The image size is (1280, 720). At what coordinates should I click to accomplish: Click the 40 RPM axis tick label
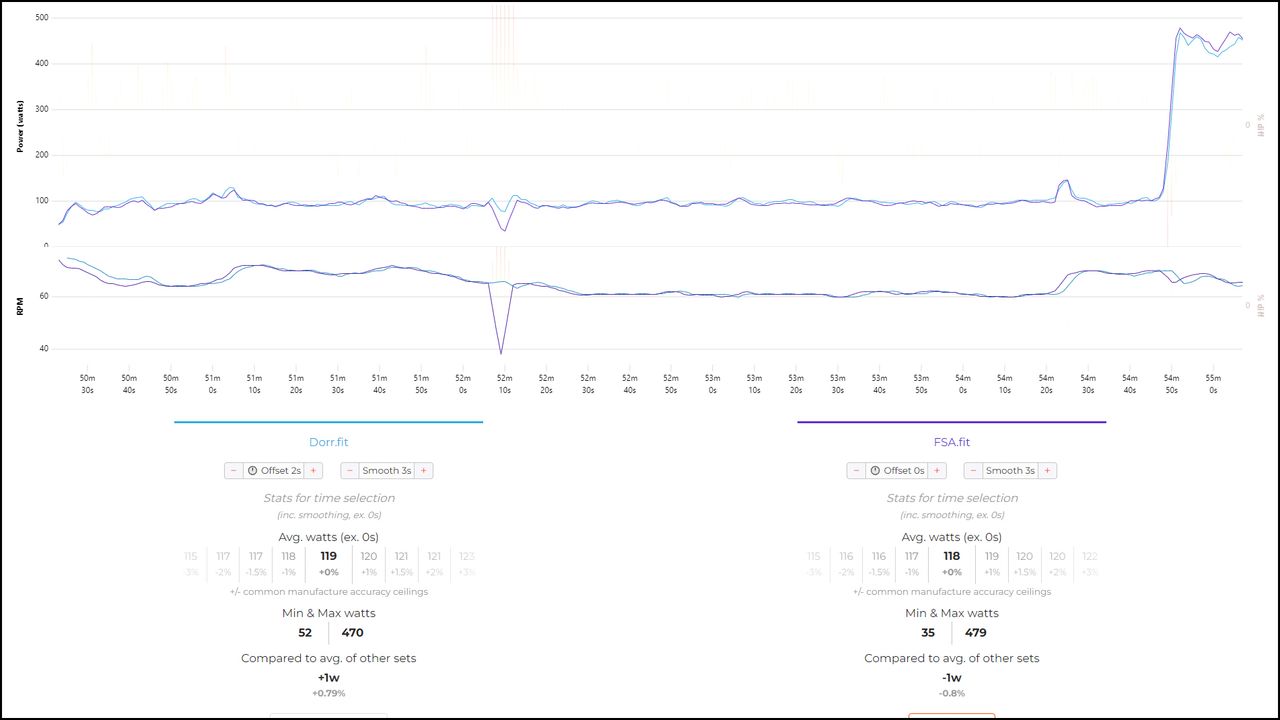click(44, 349)
